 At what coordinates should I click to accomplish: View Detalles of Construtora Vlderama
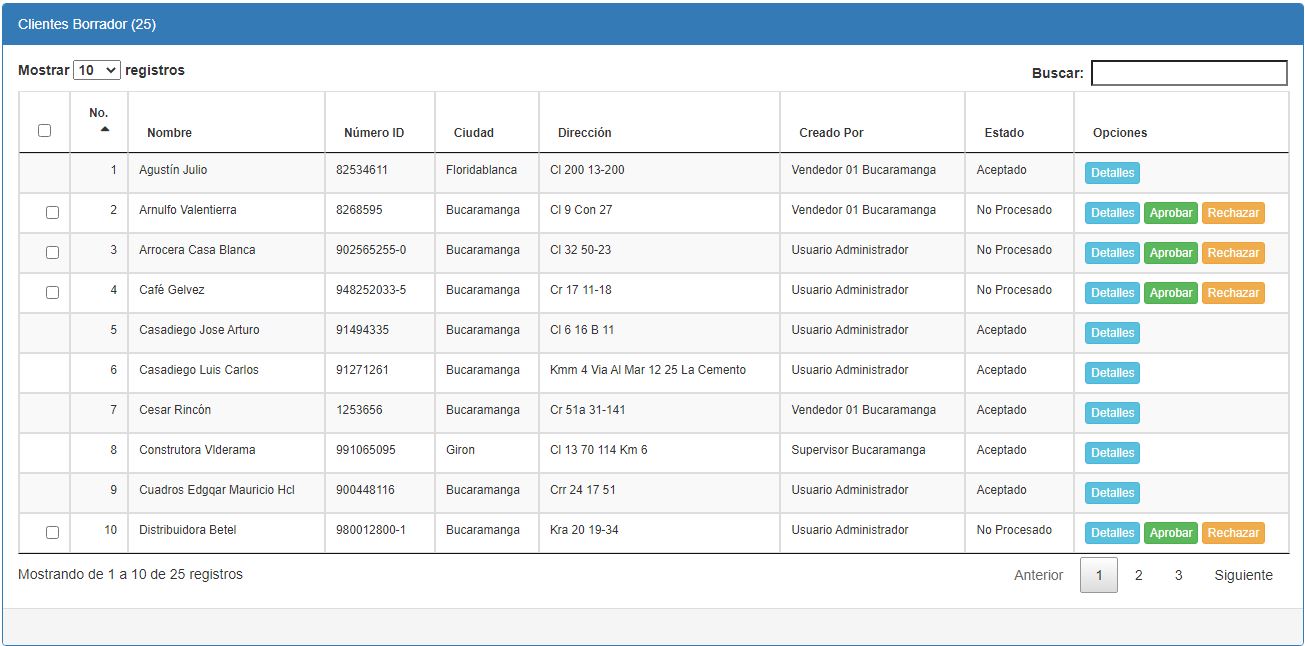tap(1112, 453)
